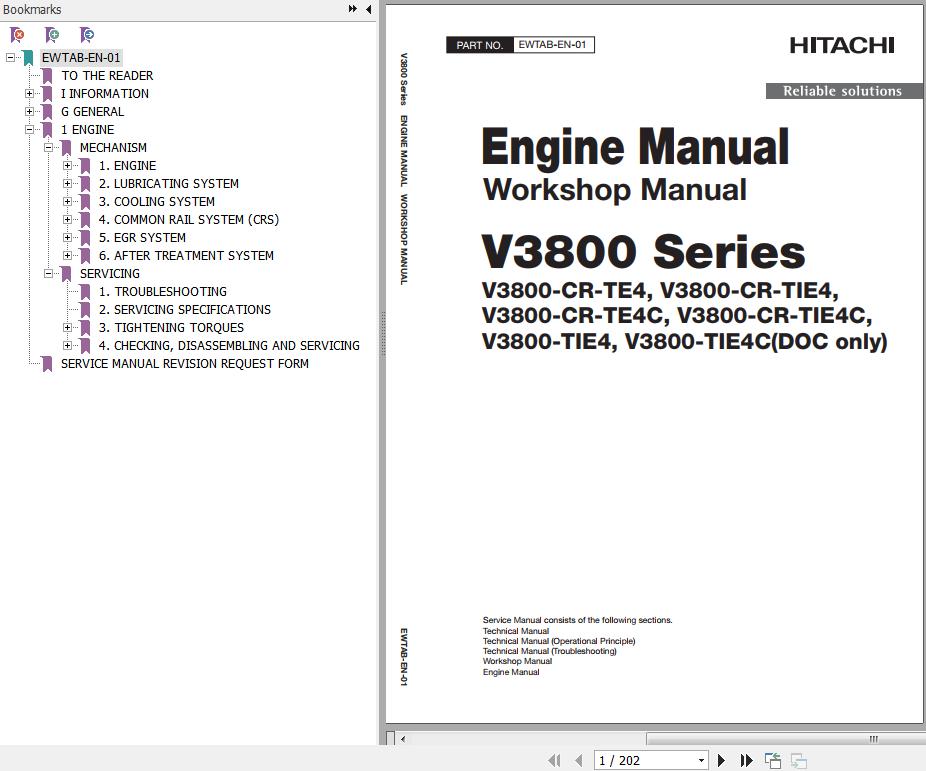Open SERVICE MANUAL REVISION REQUEST FORM bookmark

tap(185, 364)
